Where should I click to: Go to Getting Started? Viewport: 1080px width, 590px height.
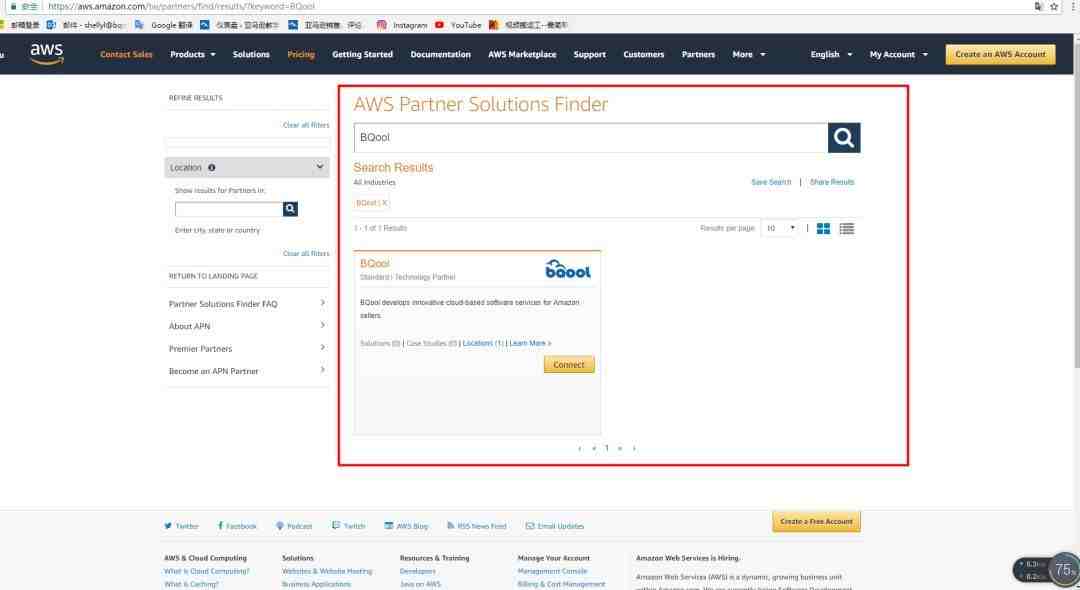[x=362, y=54]
